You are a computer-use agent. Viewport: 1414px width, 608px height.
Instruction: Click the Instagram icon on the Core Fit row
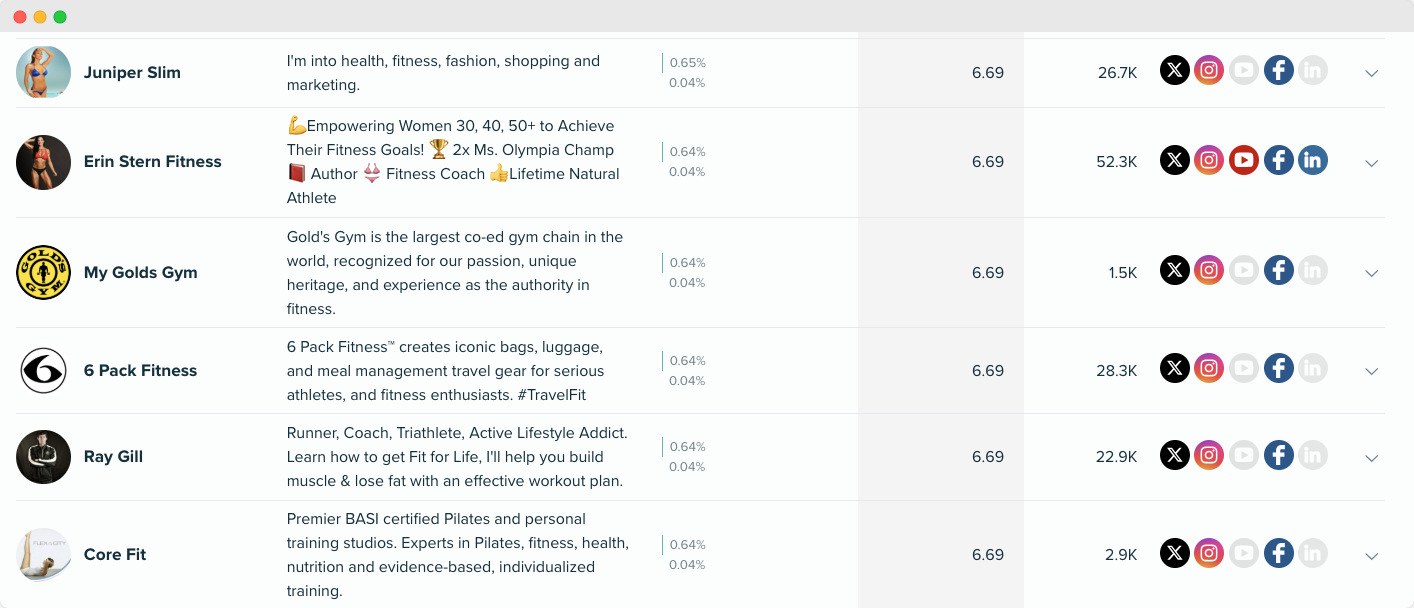click(1209, 552)
